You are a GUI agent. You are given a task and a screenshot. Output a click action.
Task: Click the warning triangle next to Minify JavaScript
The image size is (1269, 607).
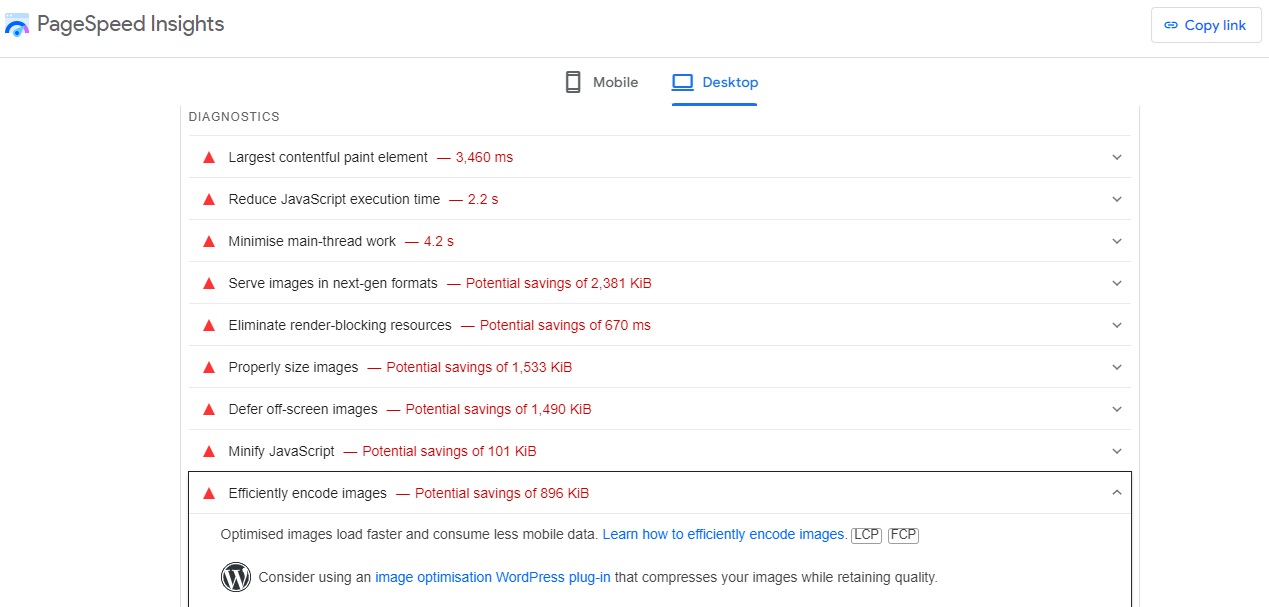pos(209,451)
